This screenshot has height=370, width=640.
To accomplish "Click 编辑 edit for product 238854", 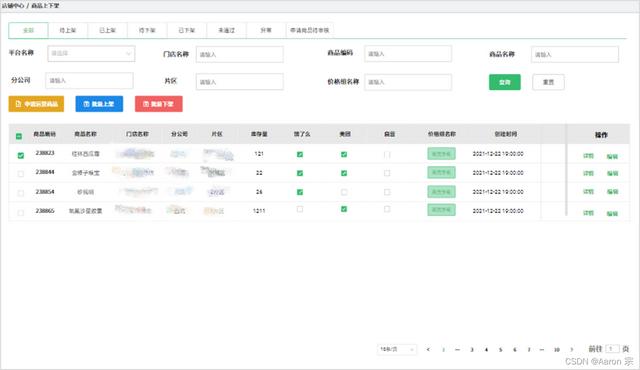I will [612, 192].
